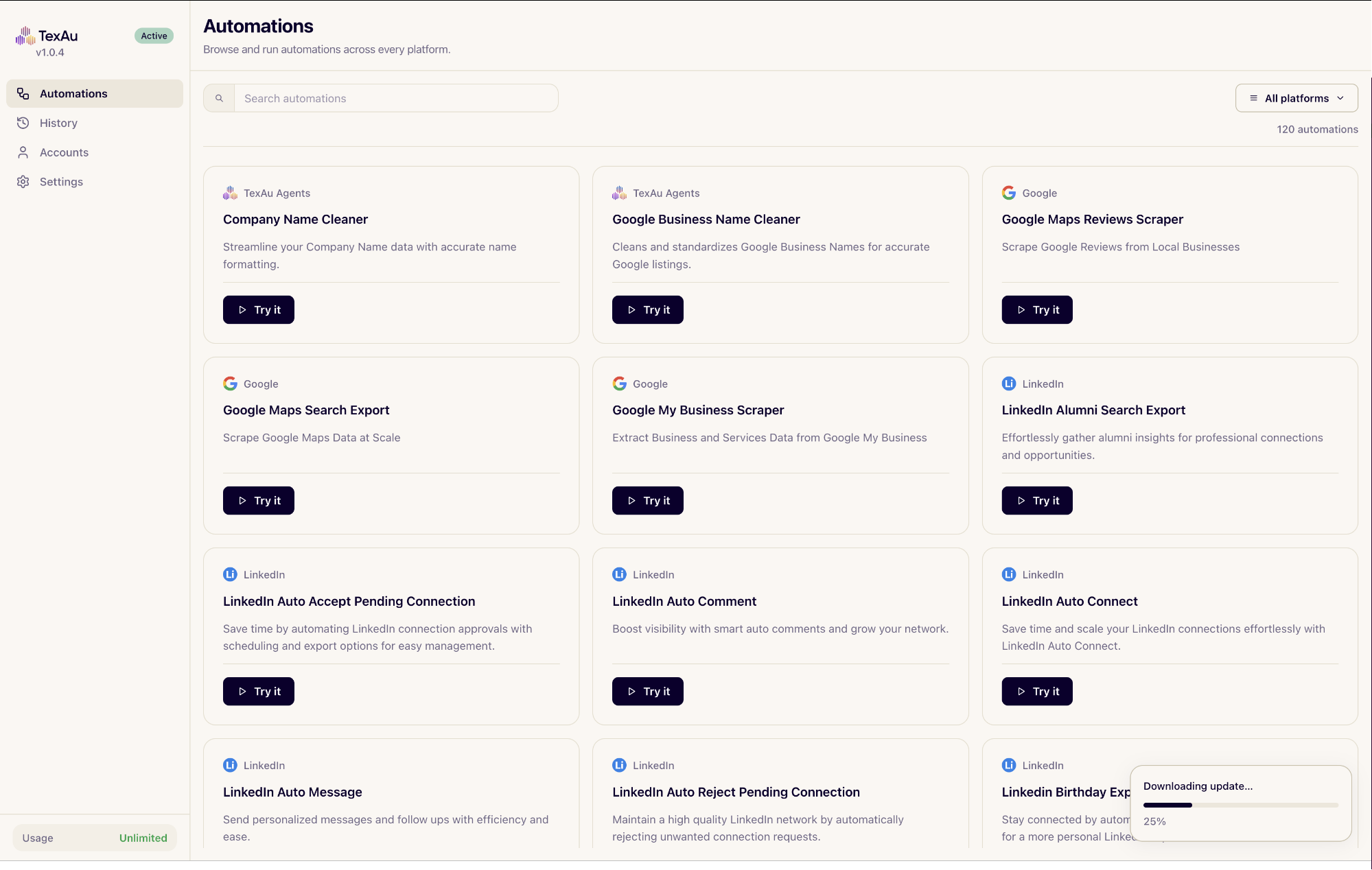Try the Google Maps Reviews Scraper
1372x870 pixels.
tap(1037, 310)
